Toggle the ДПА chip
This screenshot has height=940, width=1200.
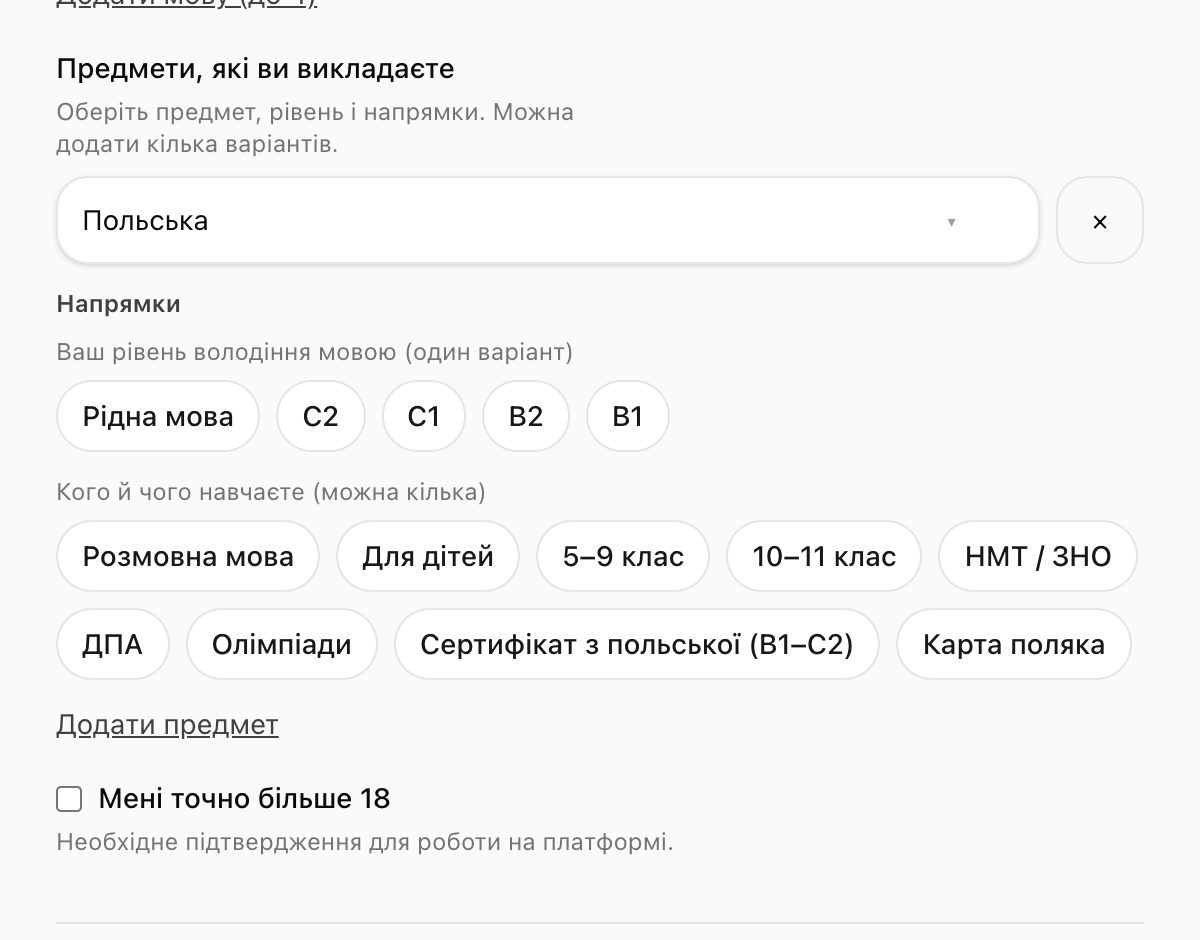pyautogui.click(x=113, y=644)
